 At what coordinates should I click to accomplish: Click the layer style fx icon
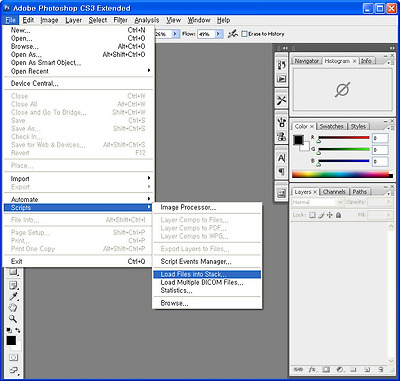[312, 369]
